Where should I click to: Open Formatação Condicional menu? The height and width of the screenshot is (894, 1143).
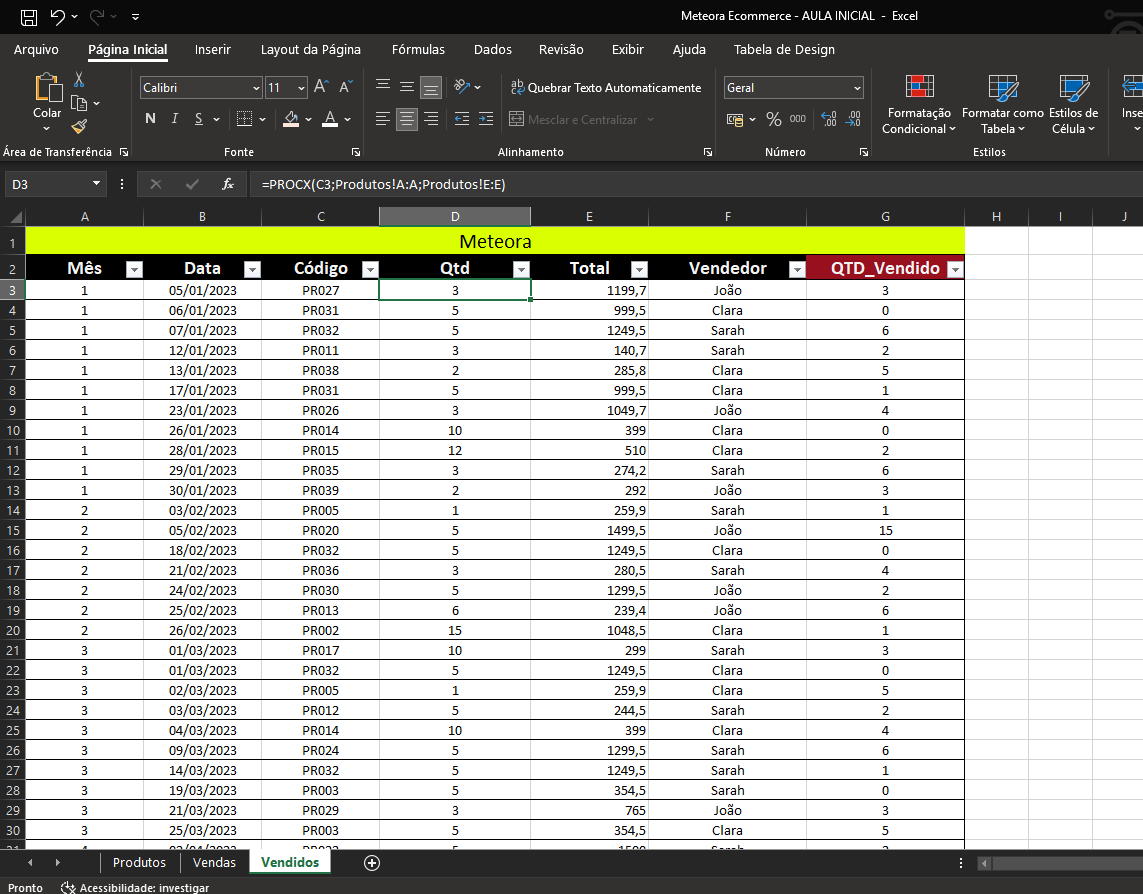(x=919, y=104)
